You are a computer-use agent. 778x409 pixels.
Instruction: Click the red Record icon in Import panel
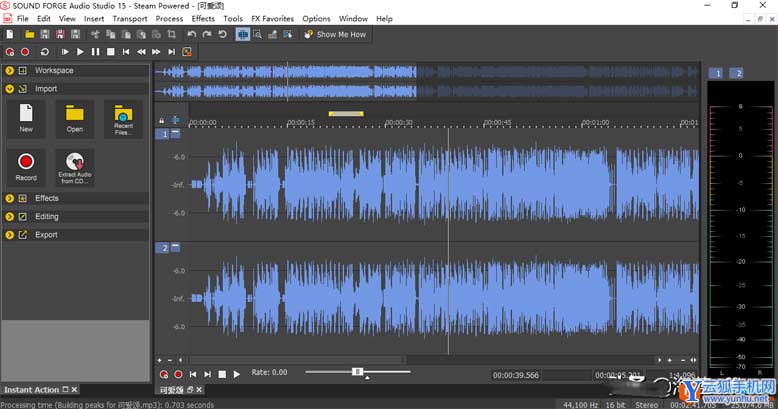tap(26, 164)
